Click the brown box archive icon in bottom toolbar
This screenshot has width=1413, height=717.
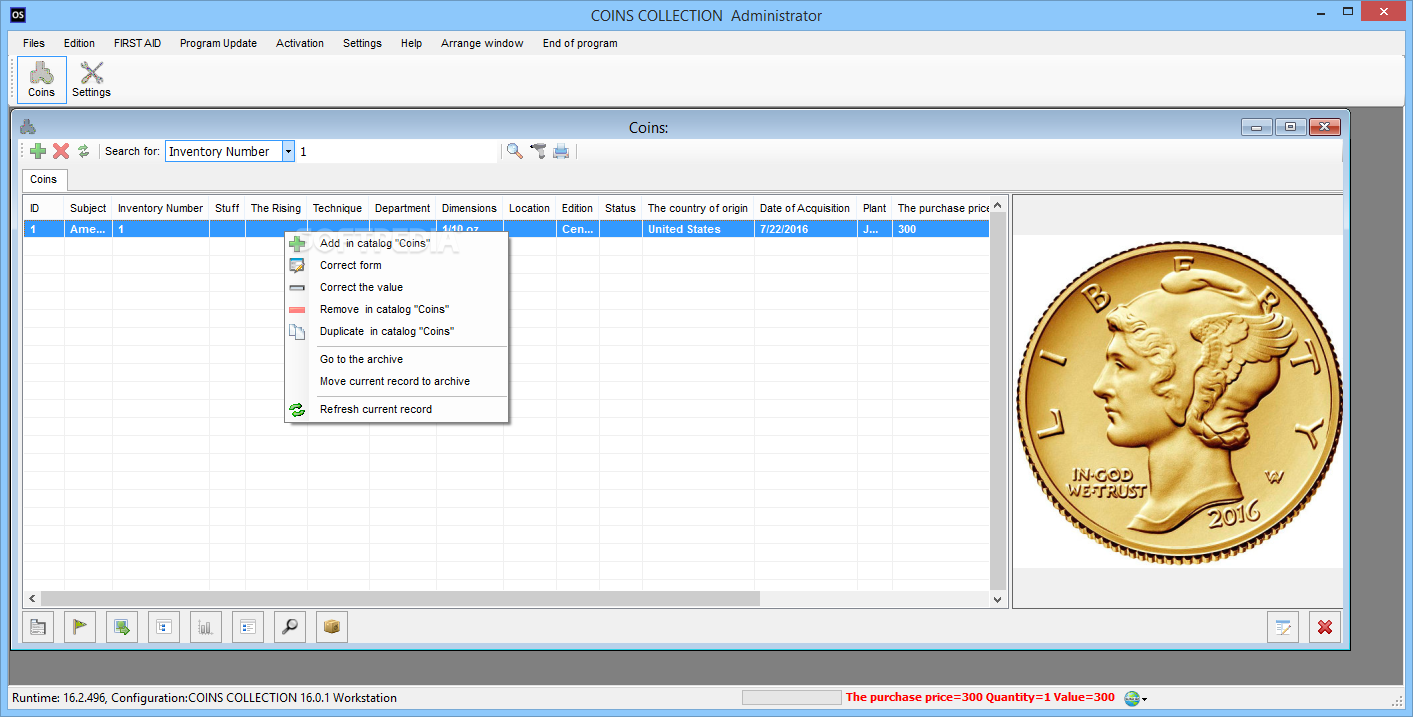click(x=332, y=627)
